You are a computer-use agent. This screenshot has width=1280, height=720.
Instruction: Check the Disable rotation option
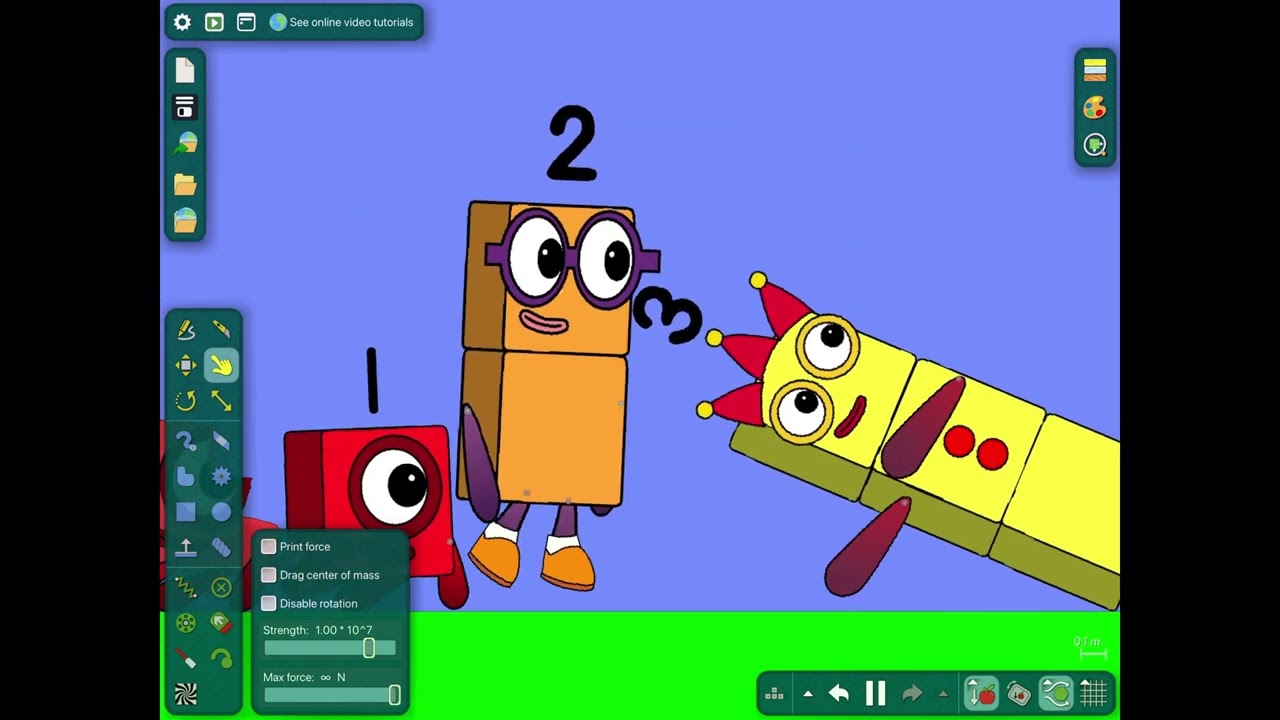pyautogui.click(x=268, y=604)
